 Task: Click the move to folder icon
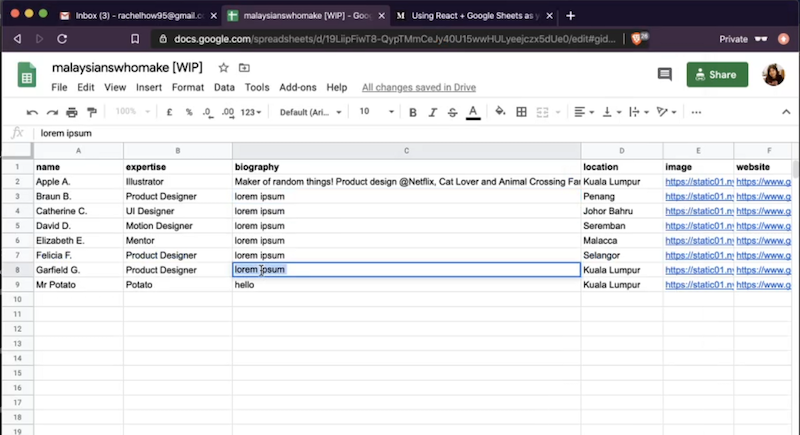pos(244,67)
